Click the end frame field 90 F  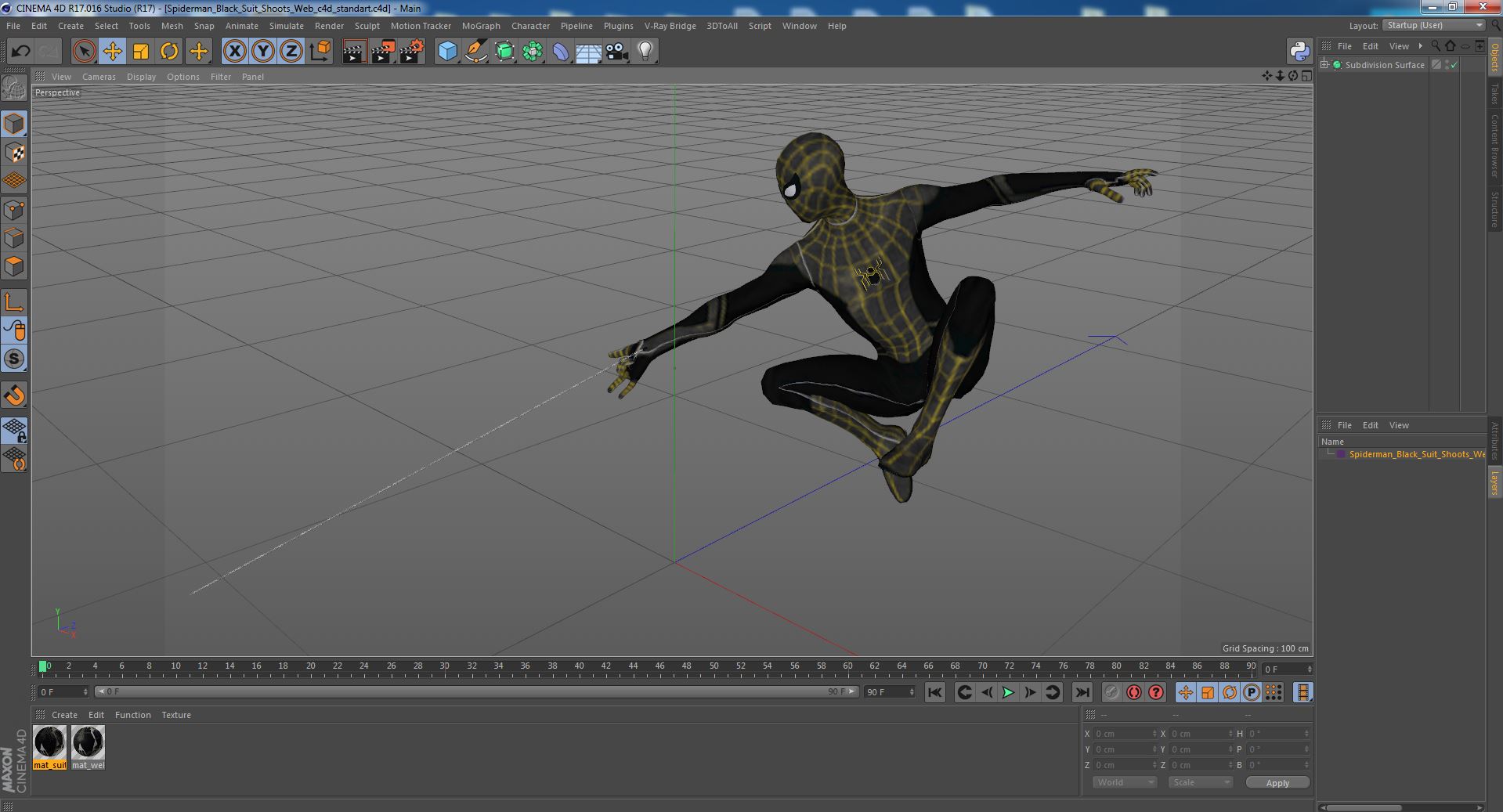(x=889, y=692)
